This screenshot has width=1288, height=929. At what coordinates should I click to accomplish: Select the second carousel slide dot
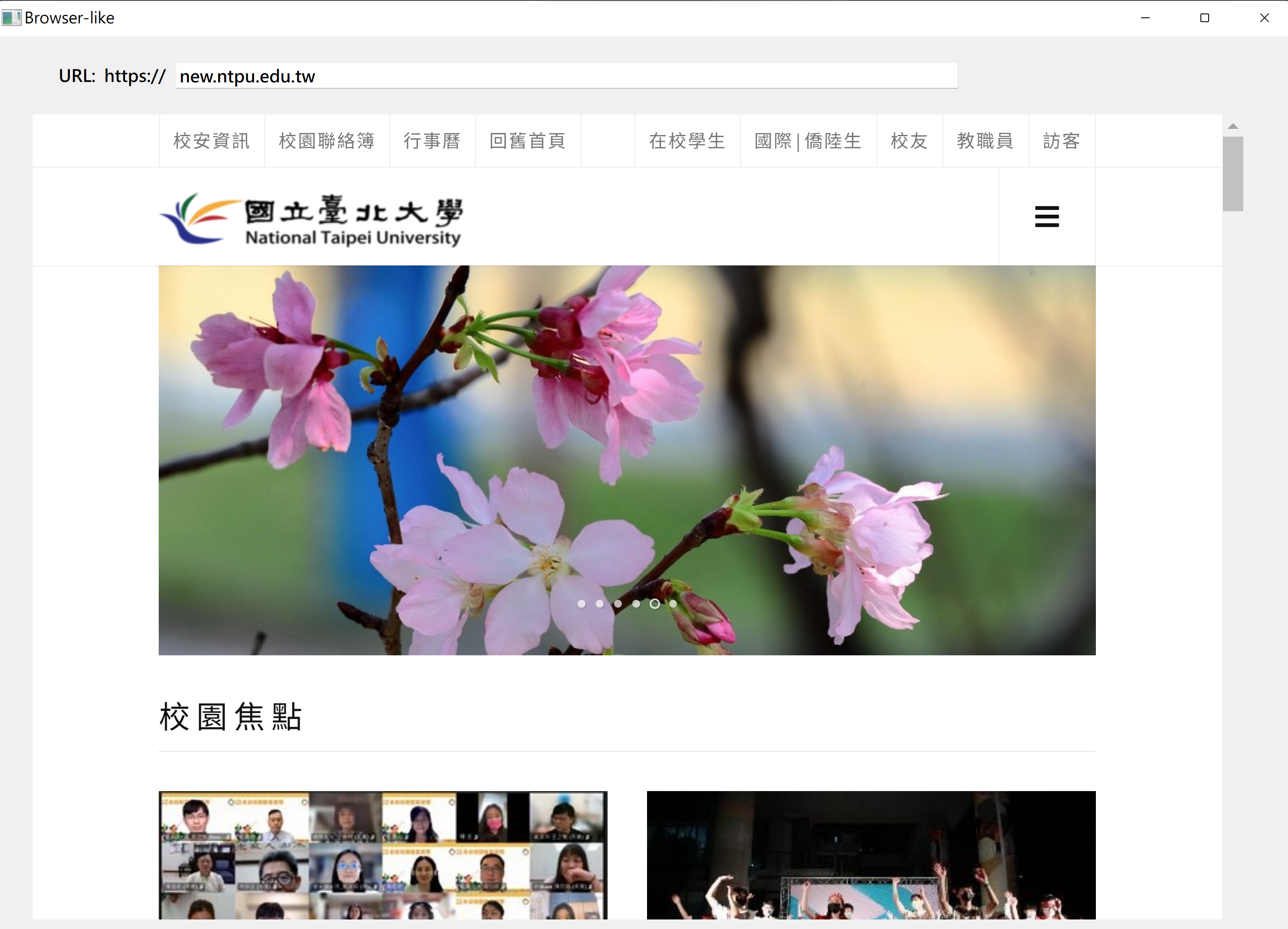coord(600,604)
